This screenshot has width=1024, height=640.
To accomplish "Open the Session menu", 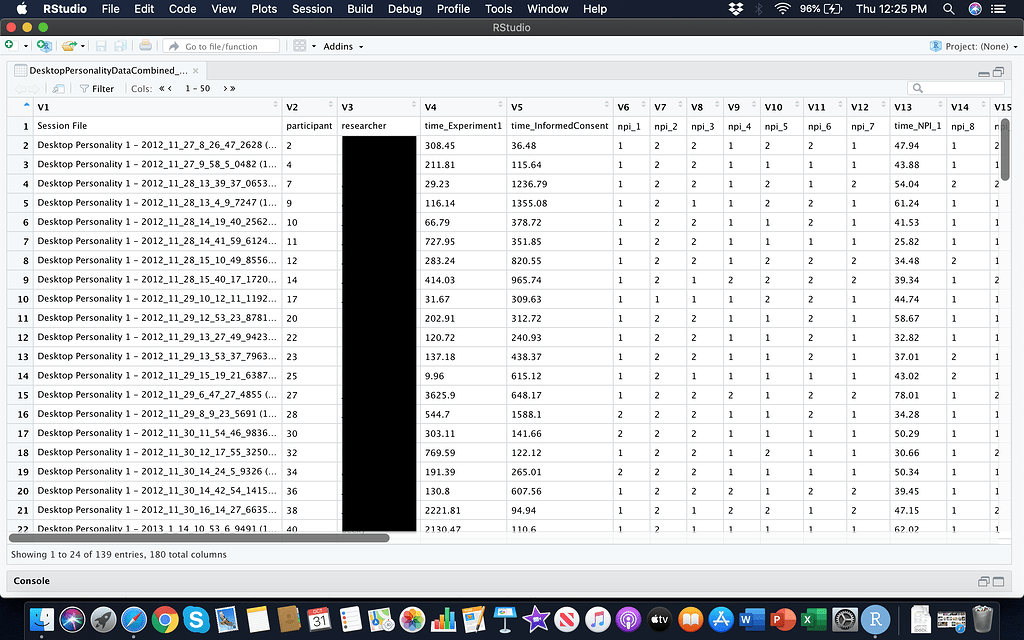I will 311,9.
